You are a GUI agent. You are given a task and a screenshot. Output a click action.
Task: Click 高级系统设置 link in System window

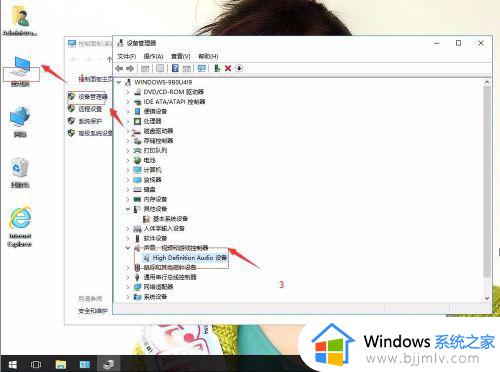coord(95,133)
